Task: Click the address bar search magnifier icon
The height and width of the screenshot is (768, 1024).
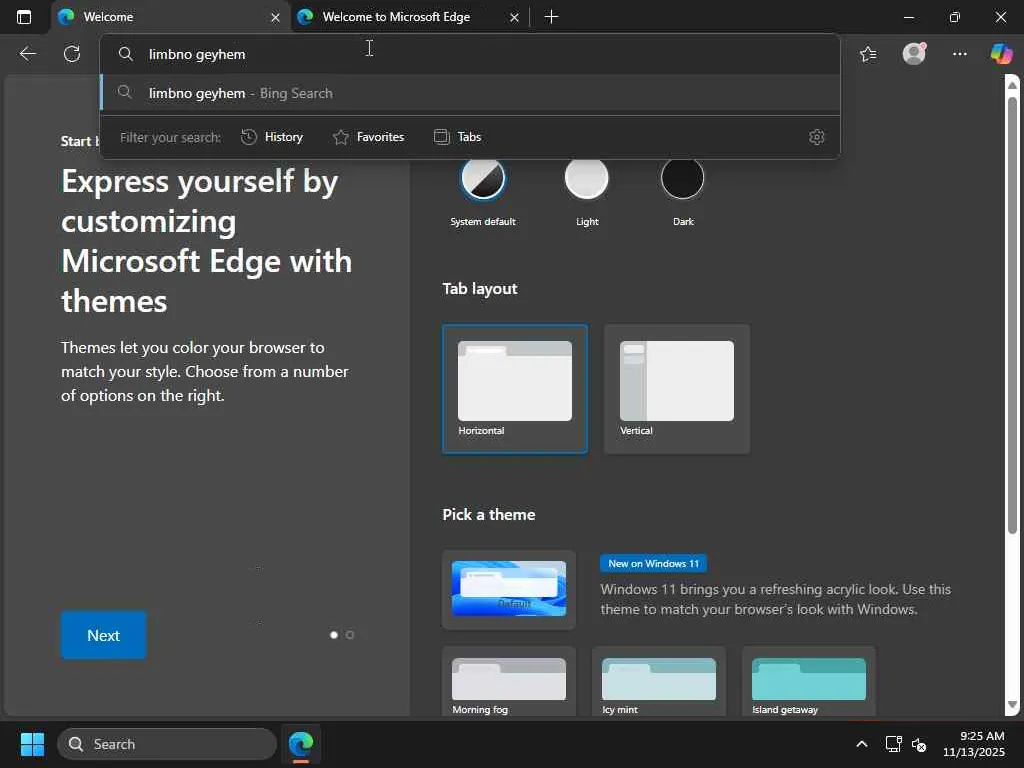Action: (125, 54)
